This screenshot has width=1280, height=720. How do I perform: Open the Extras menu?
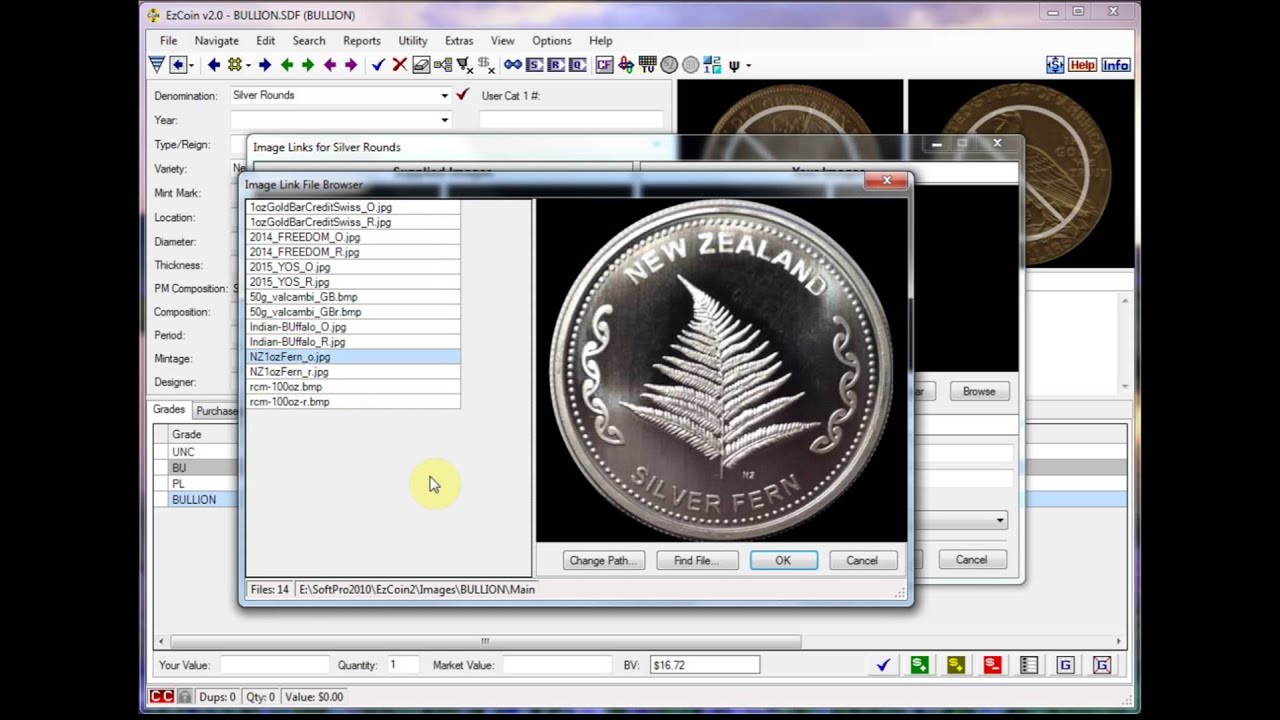click(x=459, y=41)
